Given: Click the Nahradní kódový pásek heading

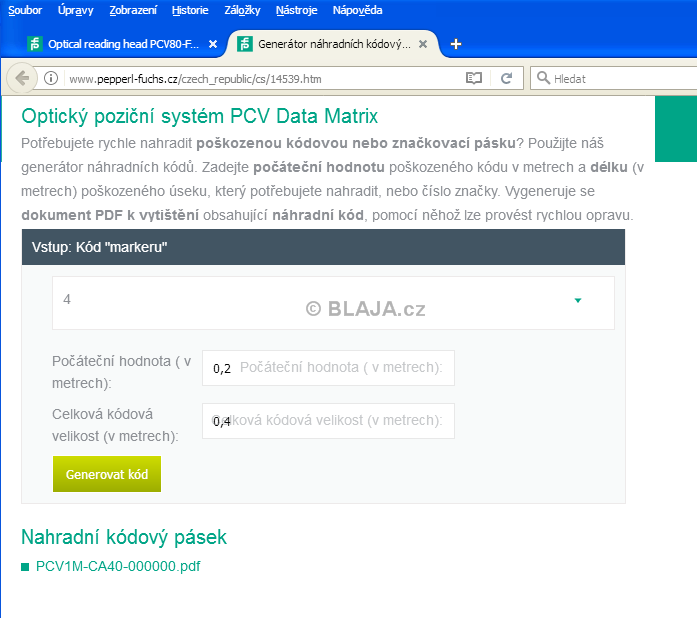Looking at the screenshot, I should point(124,537).
